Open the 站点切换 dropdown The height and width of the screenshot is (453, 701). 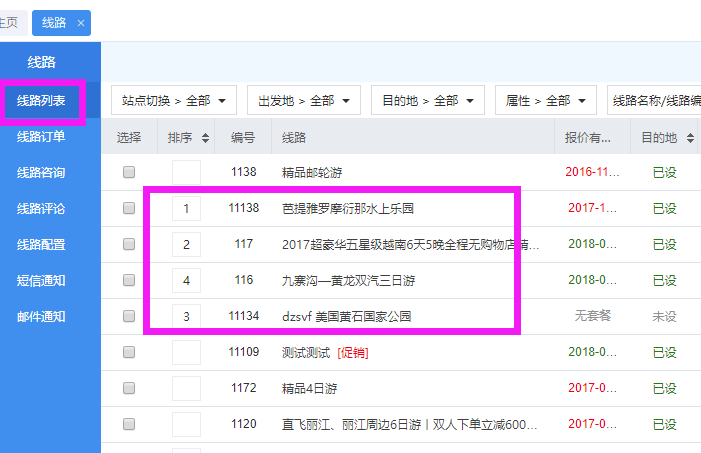click(173, 100)
